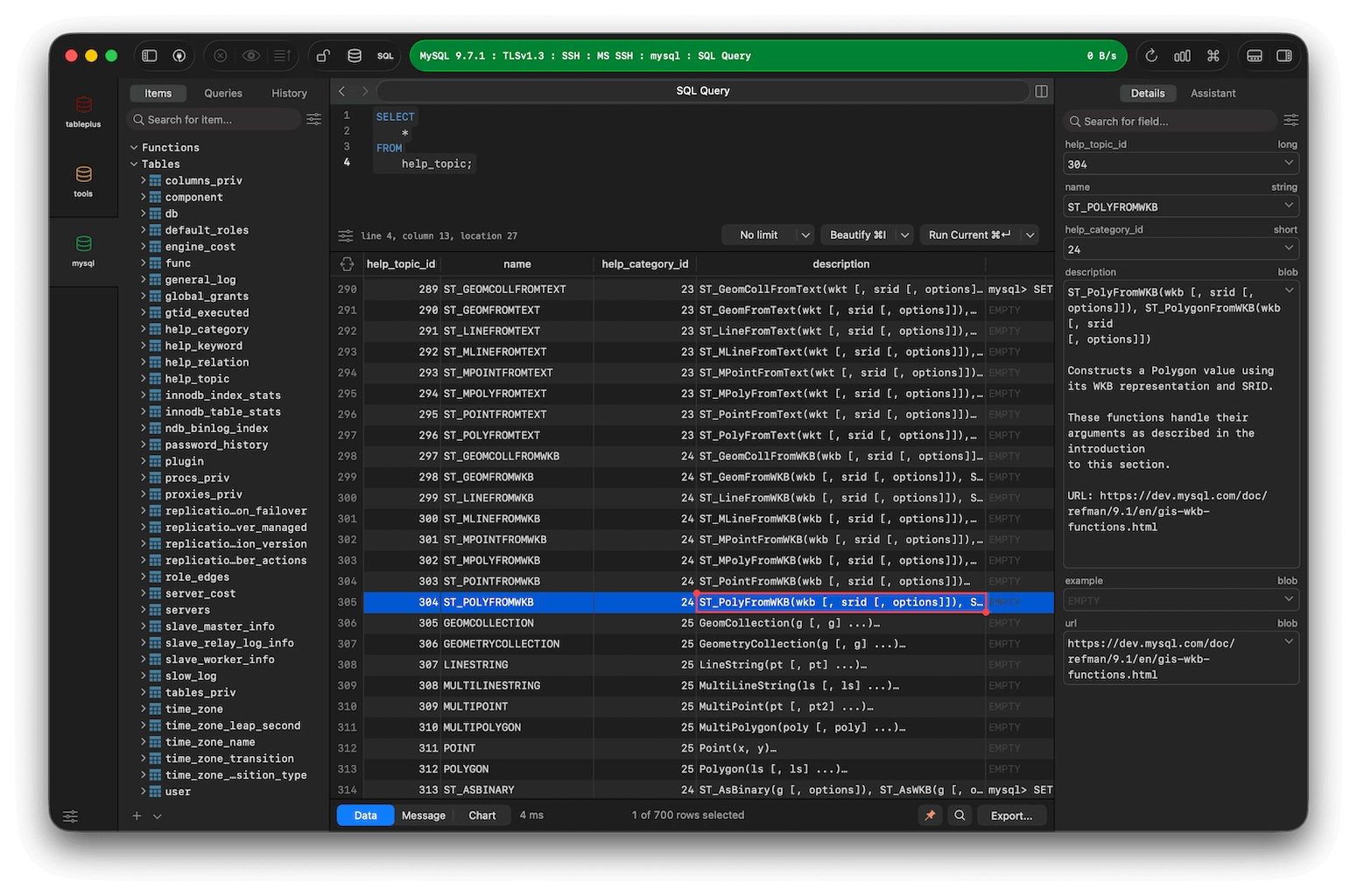Expand the user table node

pyautogui.click(x=144, y=792)
